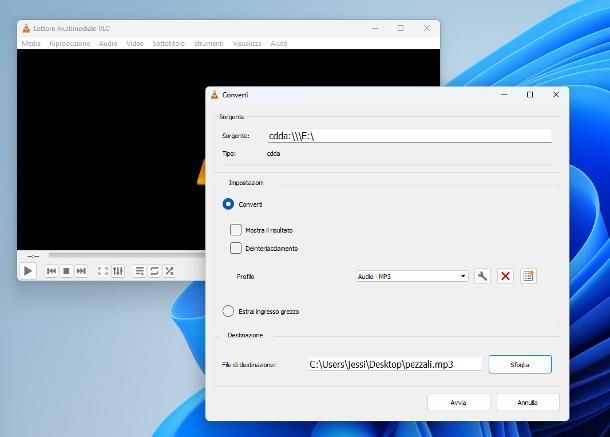Close the VLC main window

click(427, 28)
